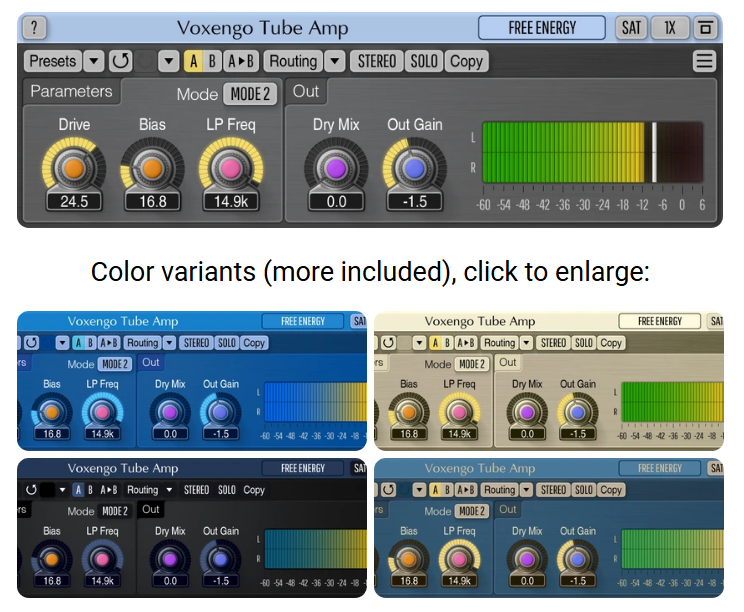Image resolution: width=744 pixels, height=612 pixels.
Task: Click the window size icon in title bar
Action: (x=706, y=28)
